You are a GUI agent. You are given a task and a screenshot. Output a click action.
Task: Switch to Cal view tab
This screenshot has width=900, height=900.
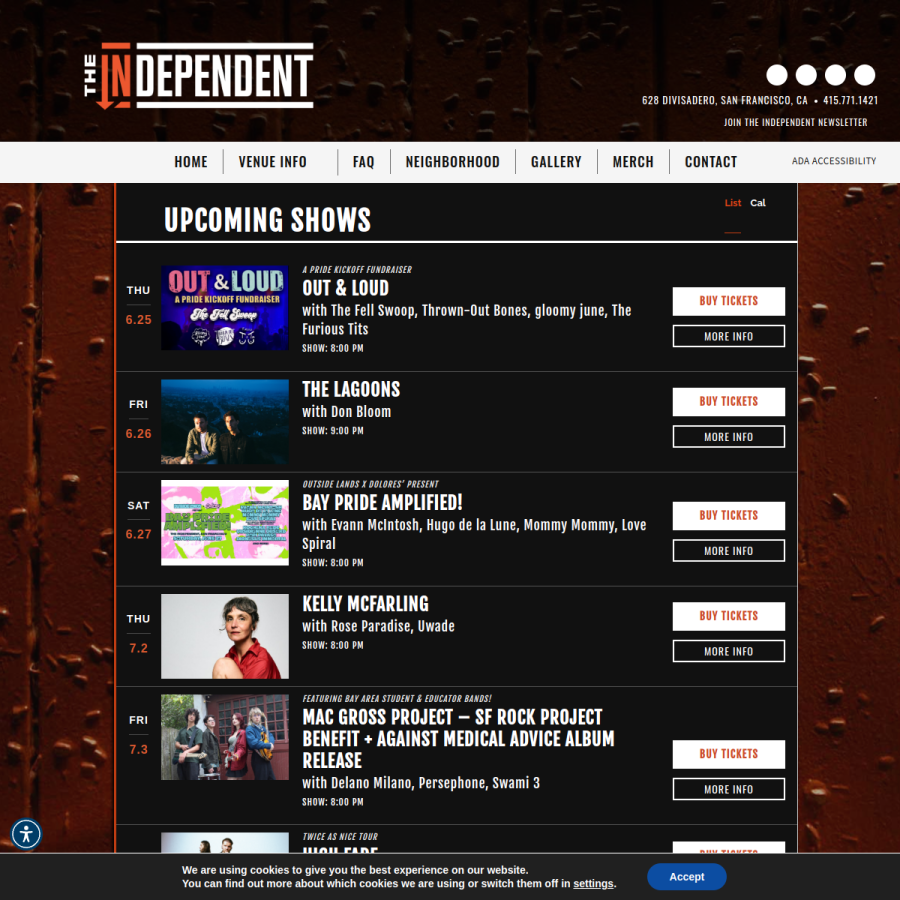coord(758,203)
